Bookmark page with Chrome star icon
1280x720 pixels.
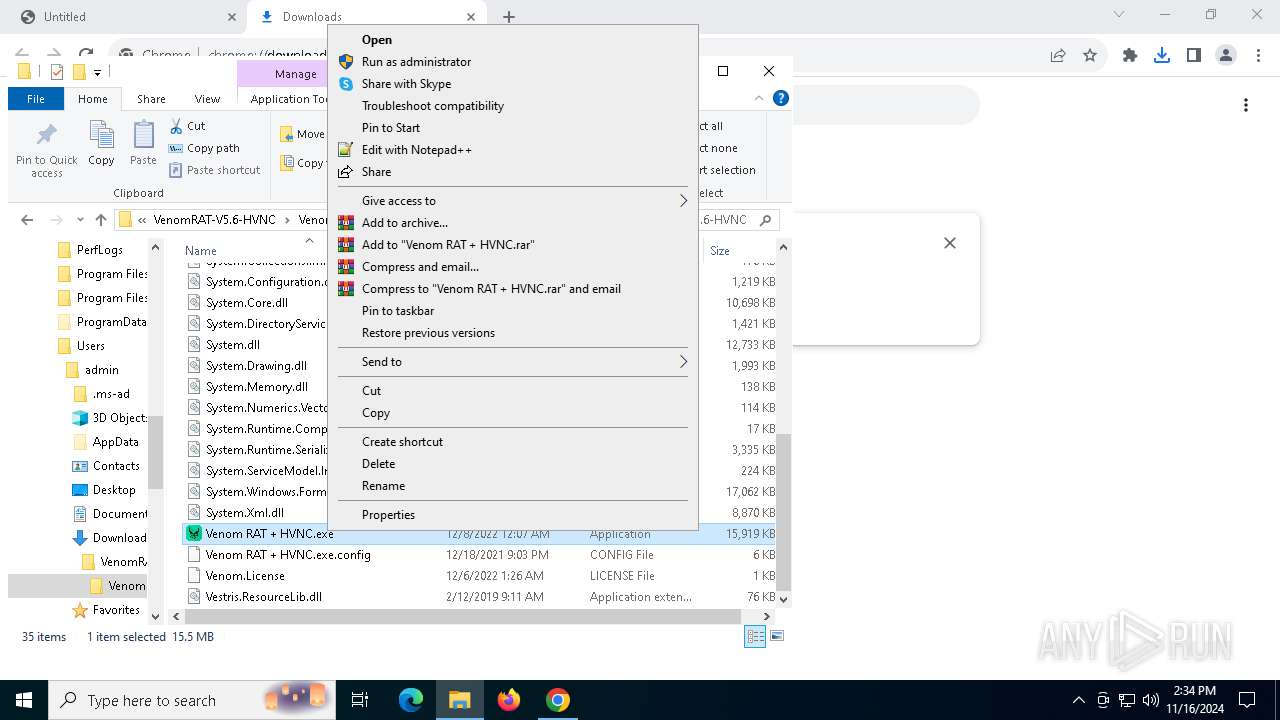coord(1090,56)
